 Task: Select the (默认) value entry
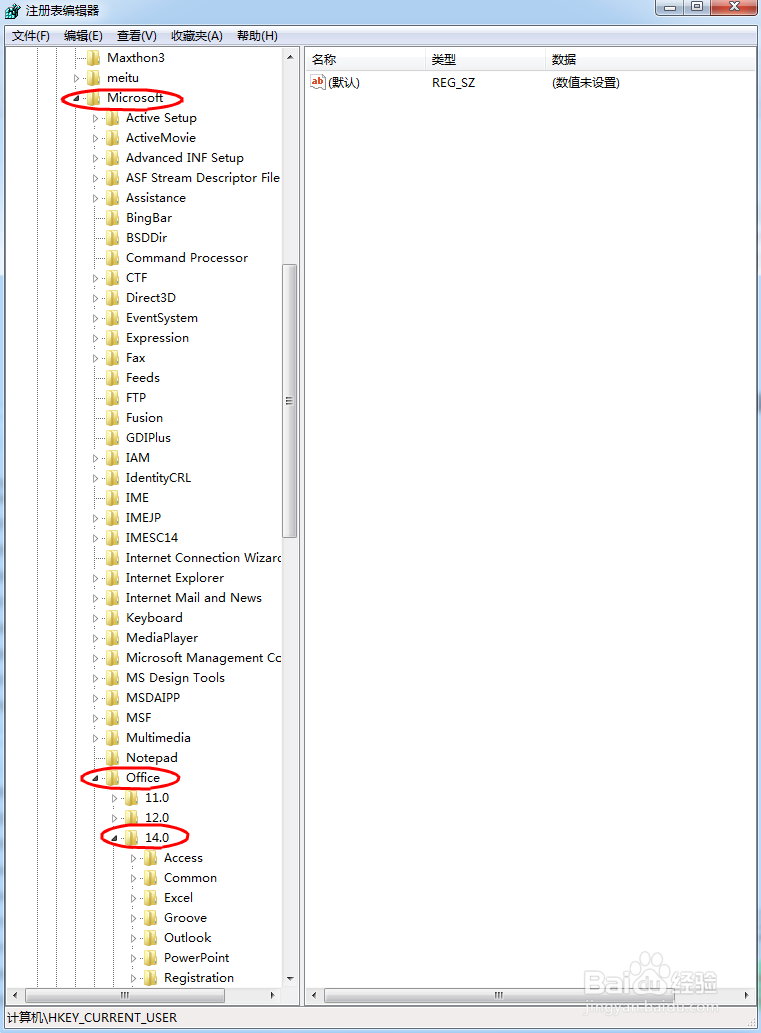[x=344, y=83]
